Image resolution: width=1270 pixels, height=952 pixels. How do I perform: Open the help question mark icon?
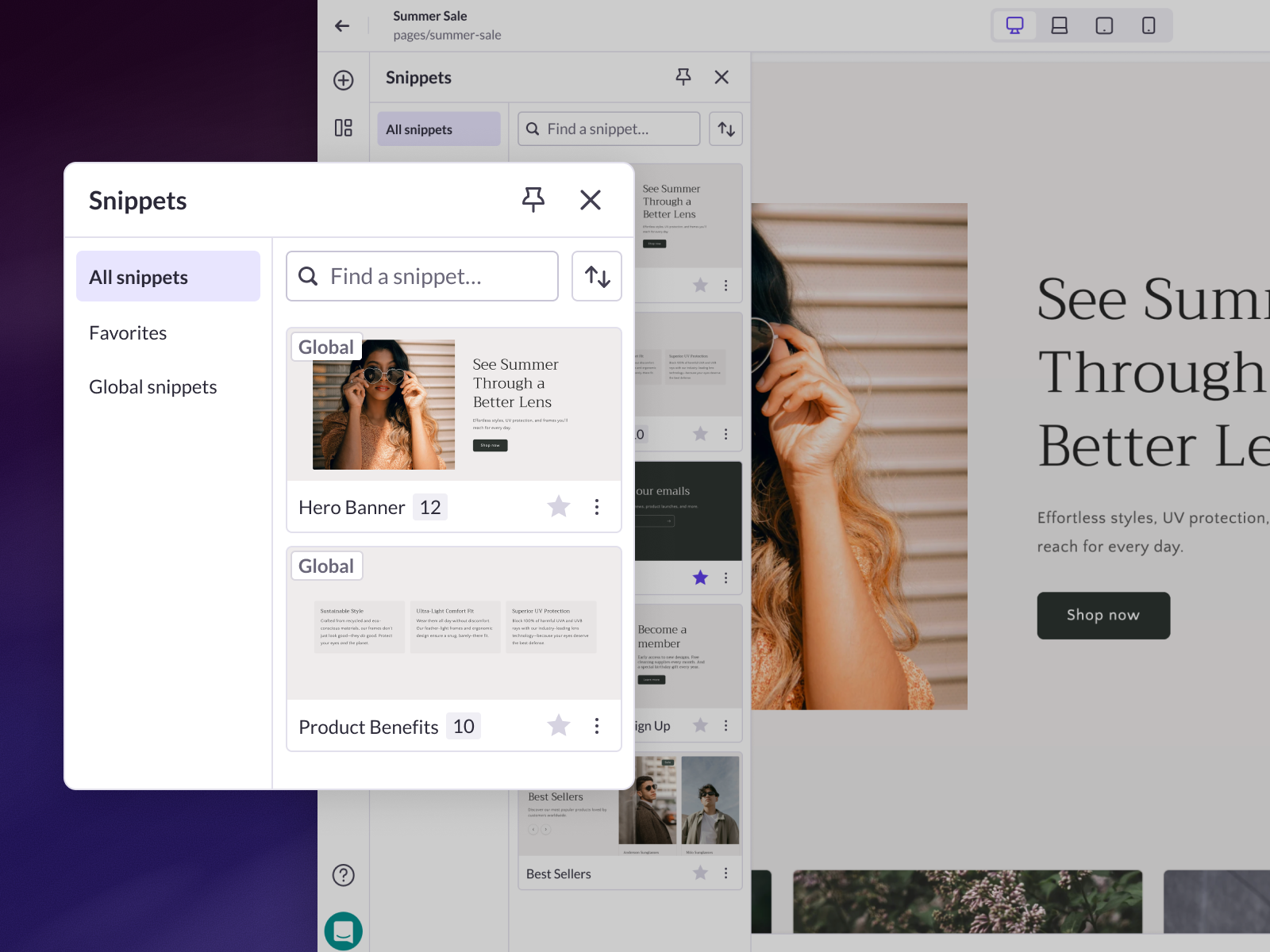344,875
